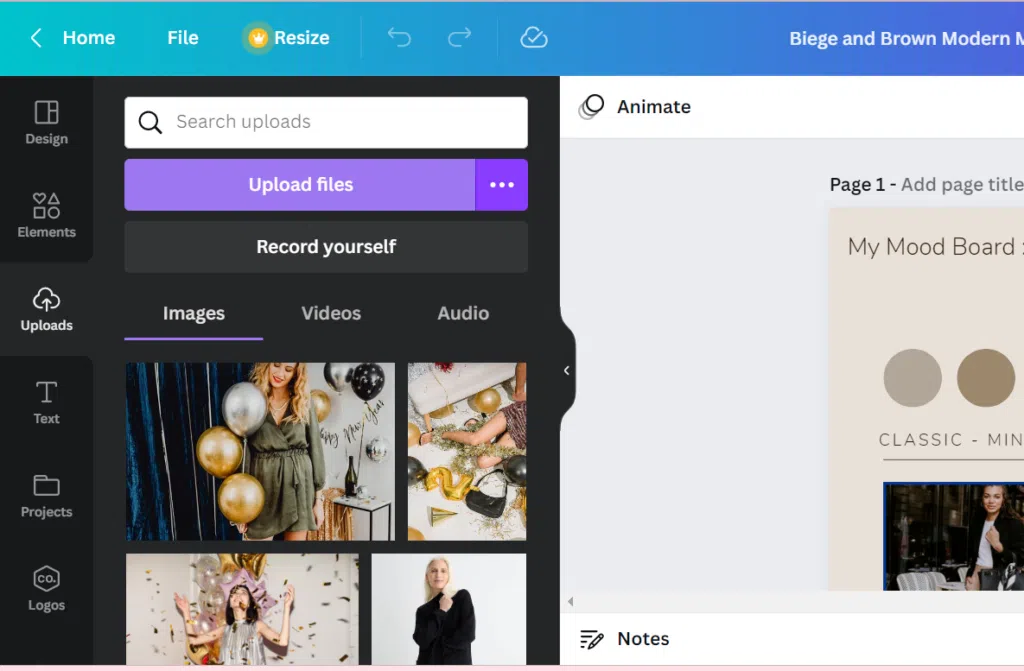The height and width of the screenshot is (671, 1024).
Task: Click the Search uploads field
Action: click(x=326, y=122)
